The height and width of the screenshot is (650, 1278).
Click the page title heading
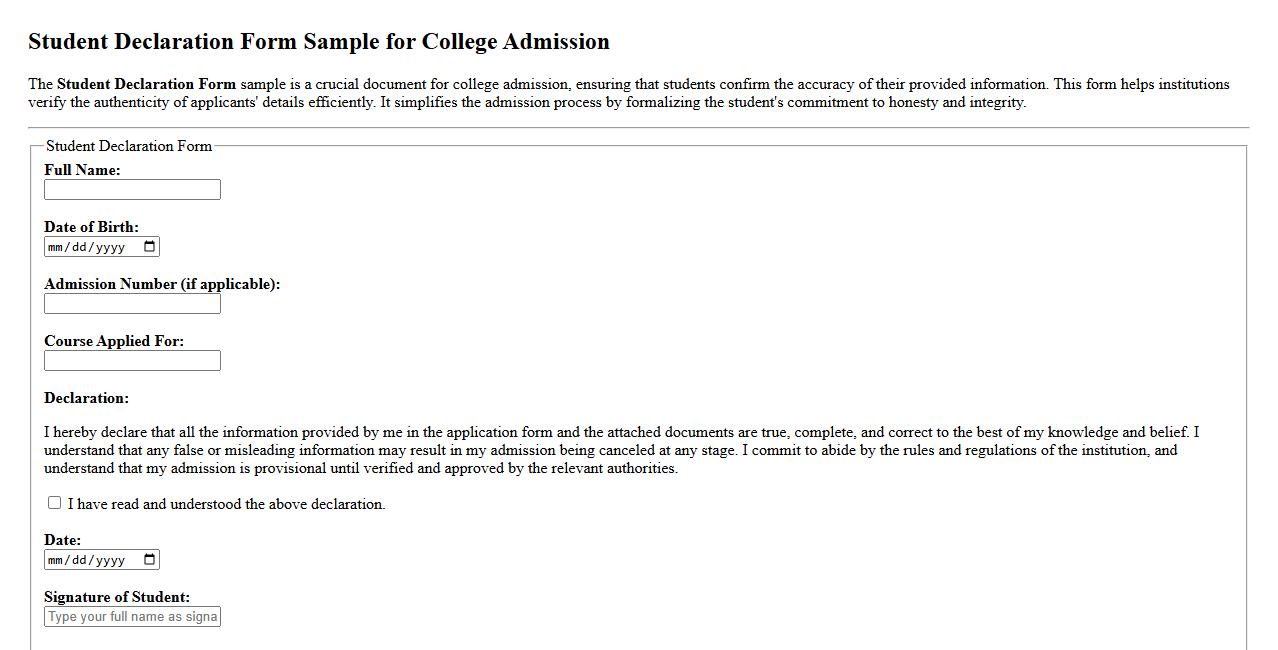tap(319, 42)
